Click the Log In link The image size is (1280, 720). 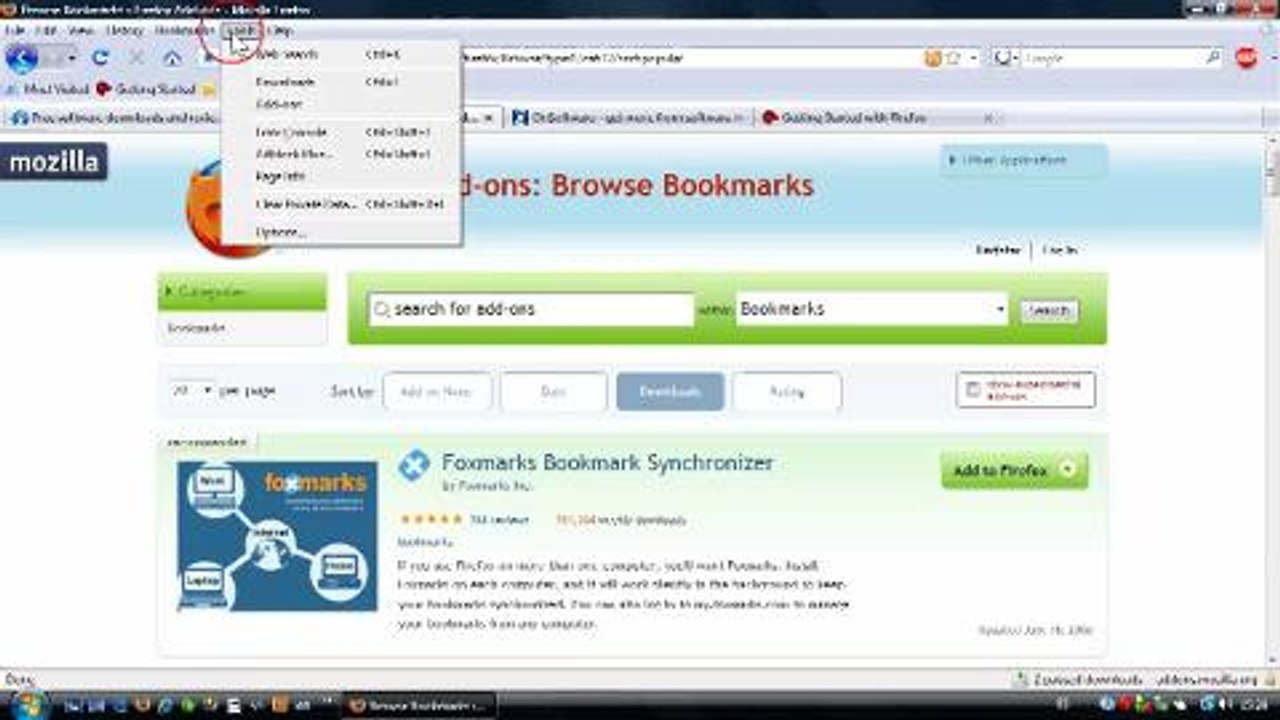tap(1060, 250)
